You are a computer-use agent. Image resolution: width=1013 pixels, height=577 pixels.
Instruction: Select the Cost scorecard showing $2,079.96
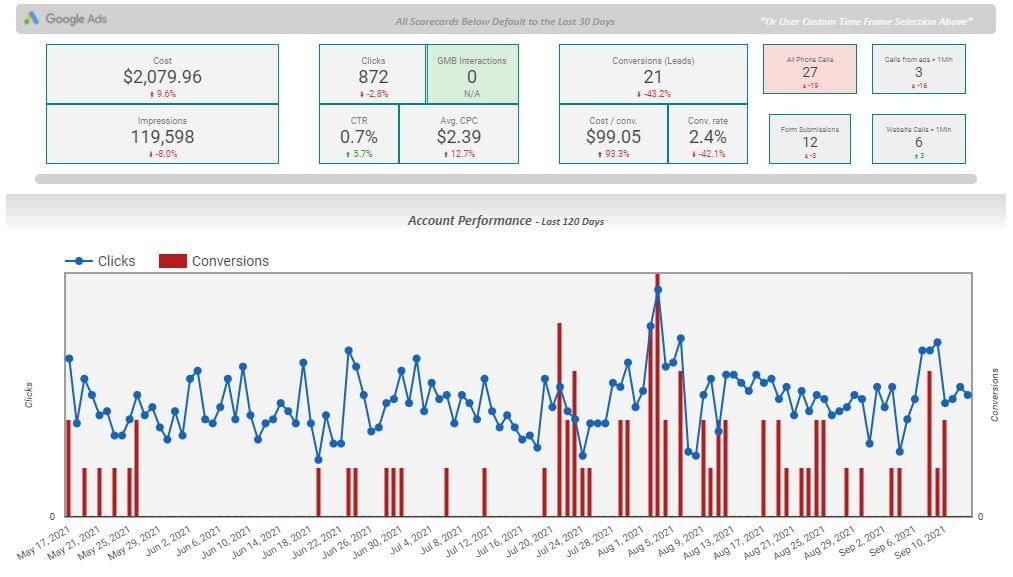162,74
